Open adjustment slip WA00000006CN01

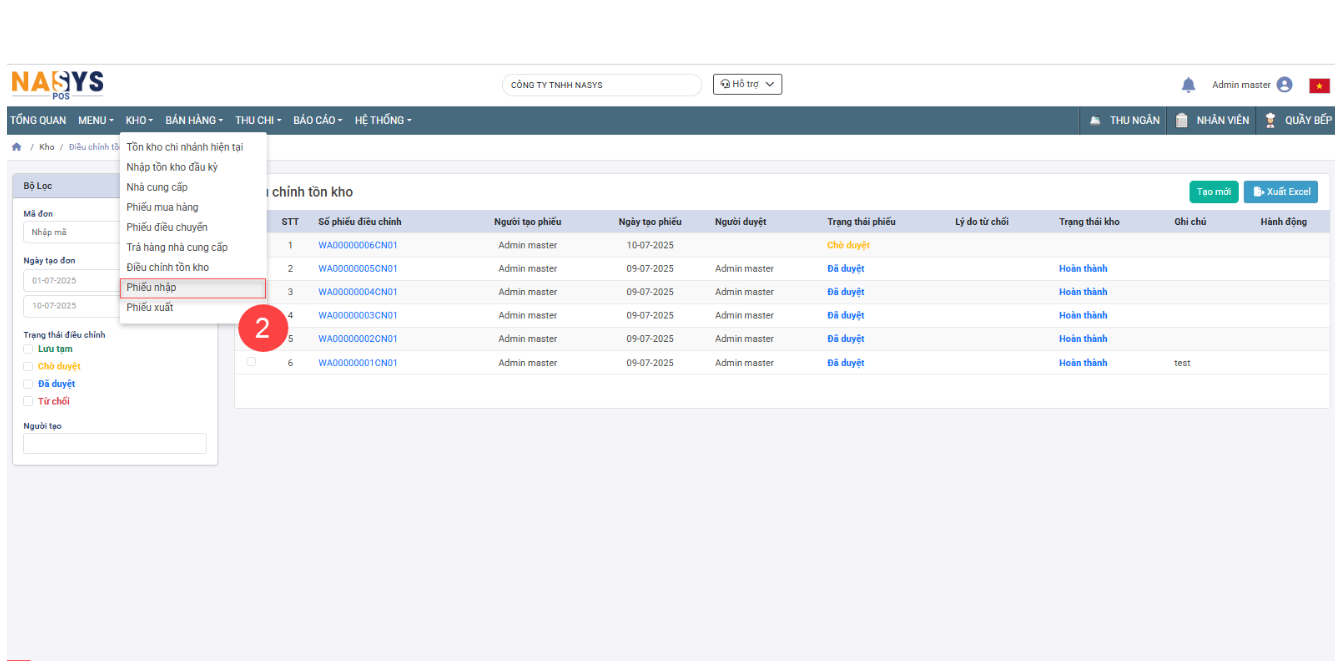pos(358,245)
